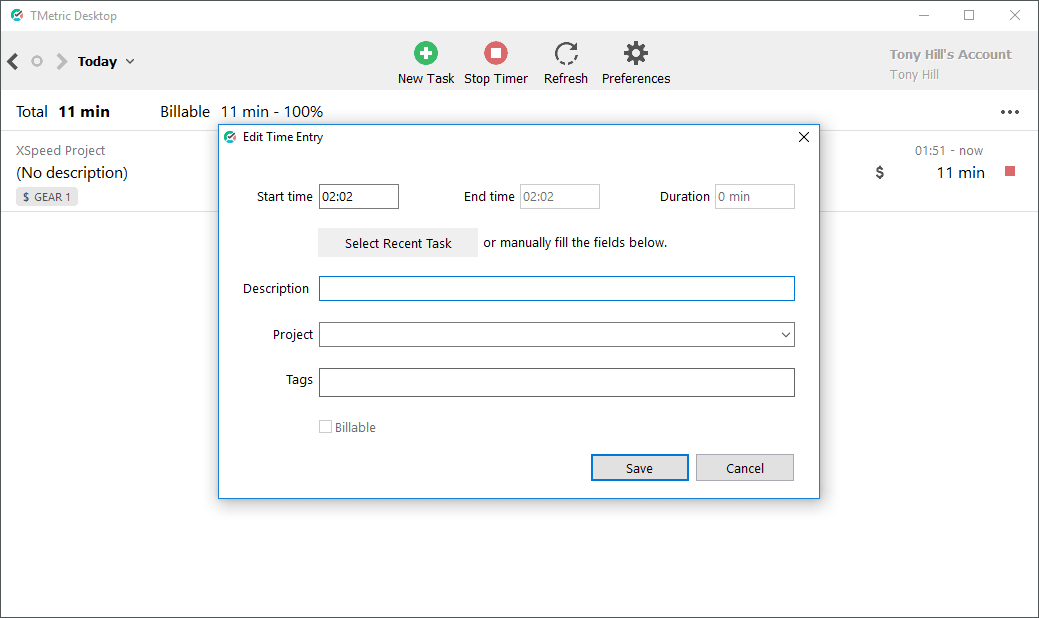Viewport: 1039px width, 618px height.
Task: Open the Today date dropdown
Action: pyautogui.click(x=106, y=61)
